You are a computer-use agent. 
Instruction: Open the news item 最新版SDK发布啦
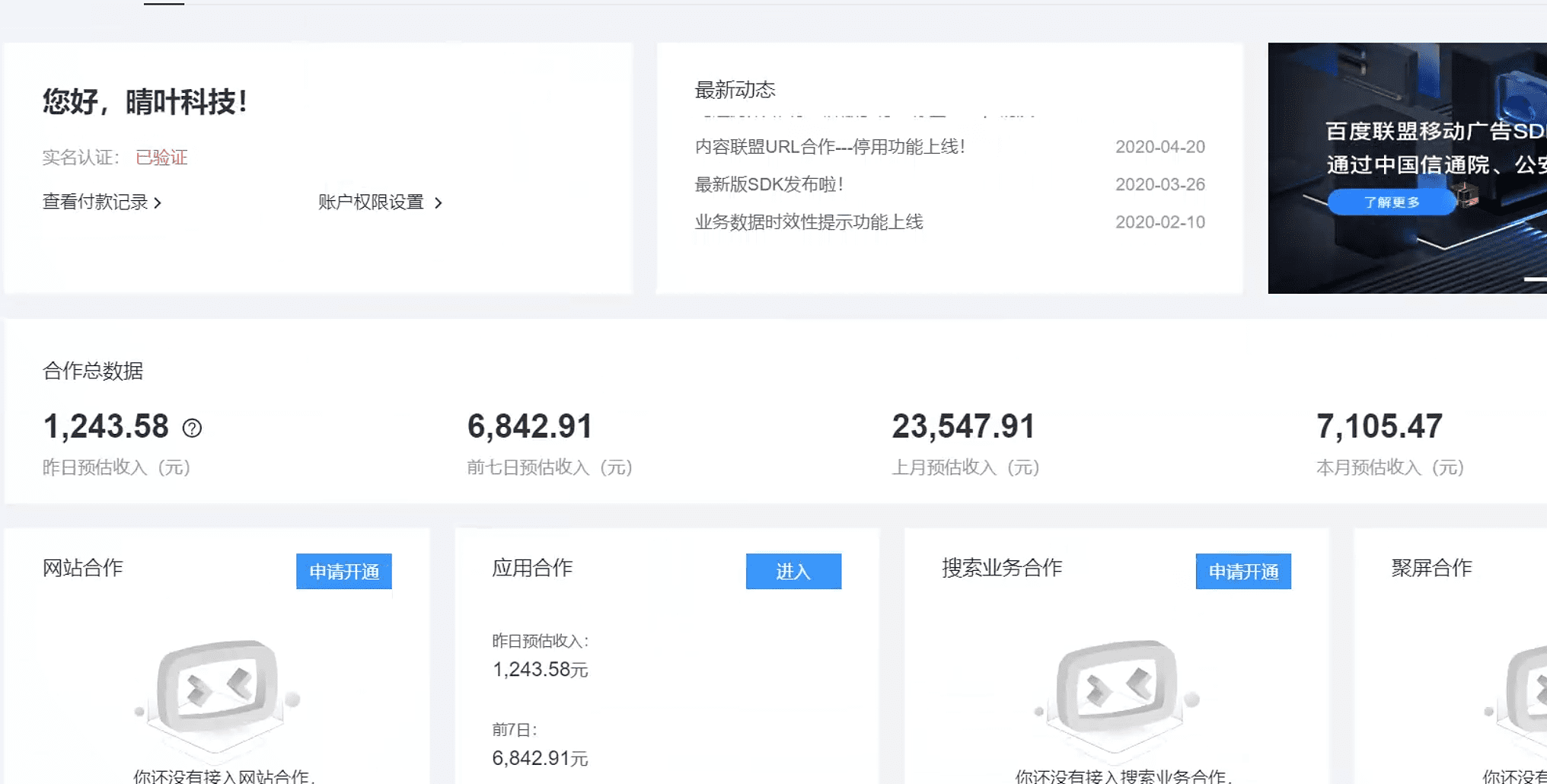[x=770, y=184]
